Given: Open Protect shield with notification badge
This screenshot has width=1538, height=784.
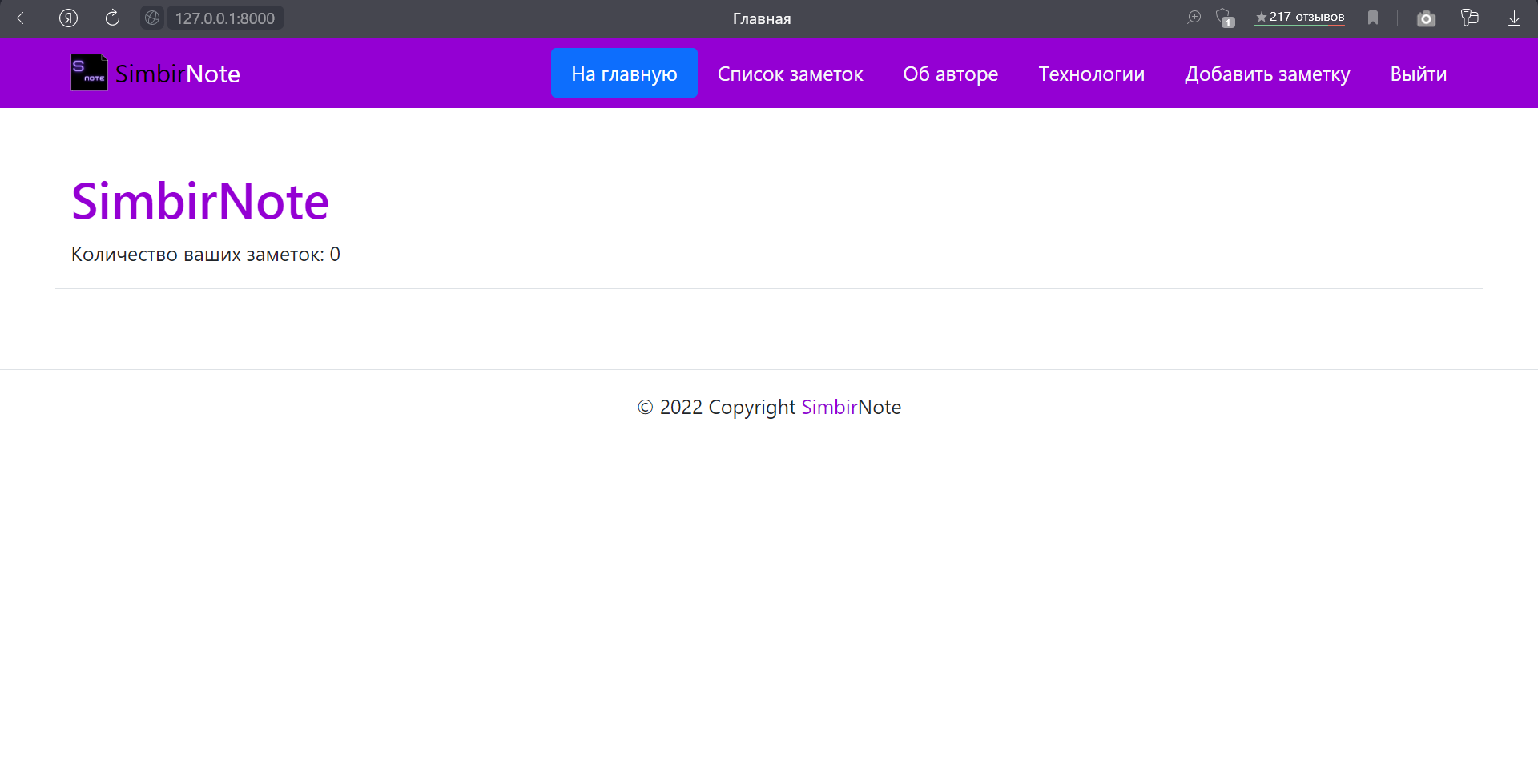Looking at the screenshot, I should coord(1224,18).
